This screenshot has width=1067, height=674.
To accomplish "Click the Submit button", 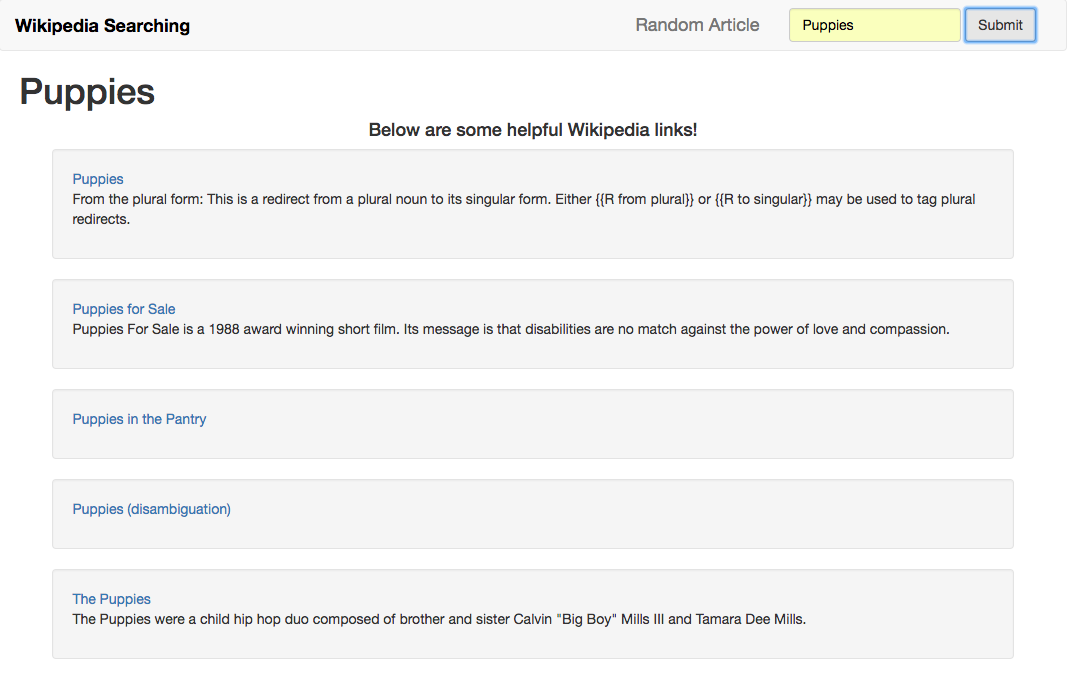I will click(1000, 25).
